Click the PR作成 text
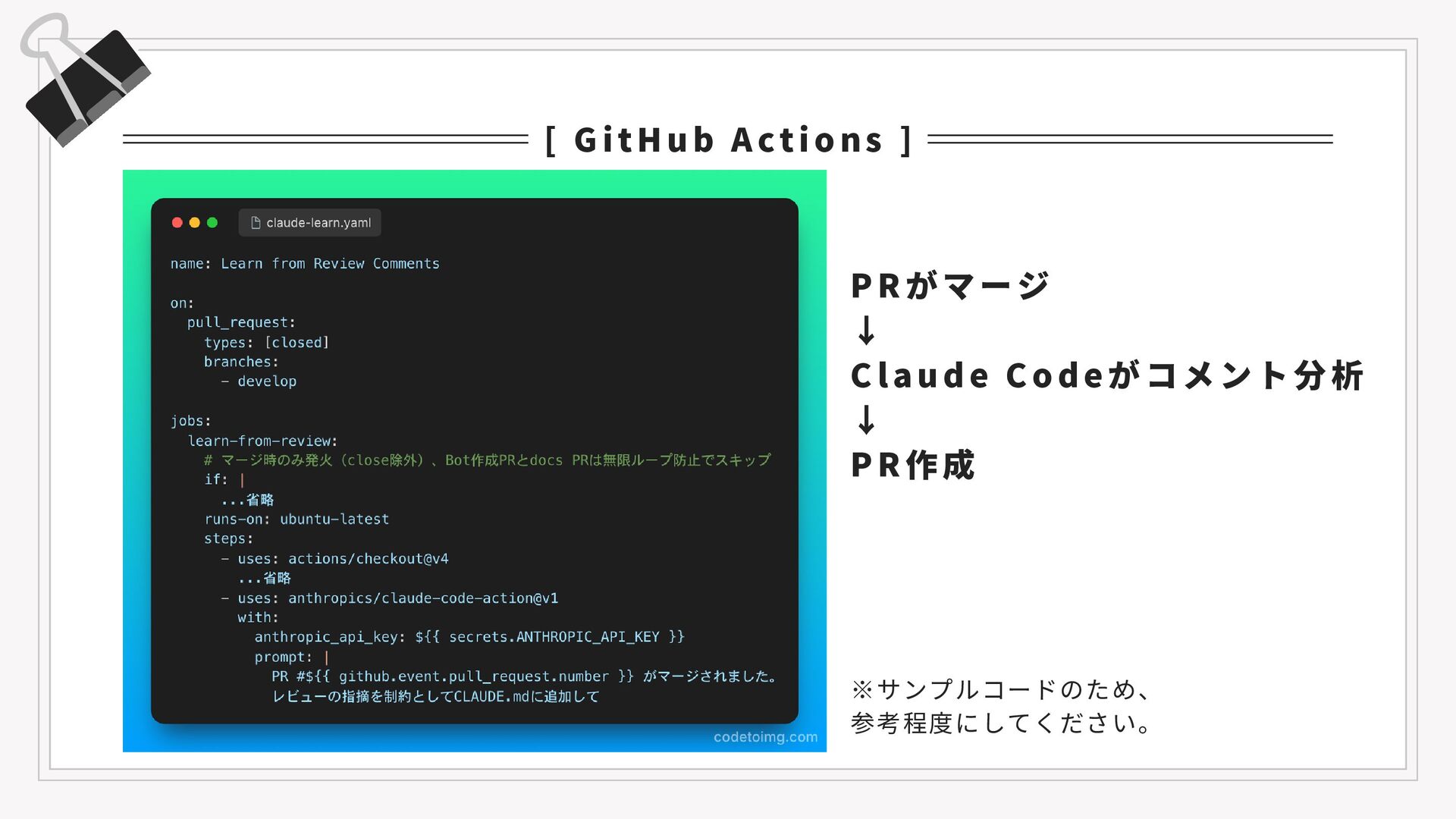Image resolution: width=1456 pixels, height=819 pixels. [x=912, y=465]
